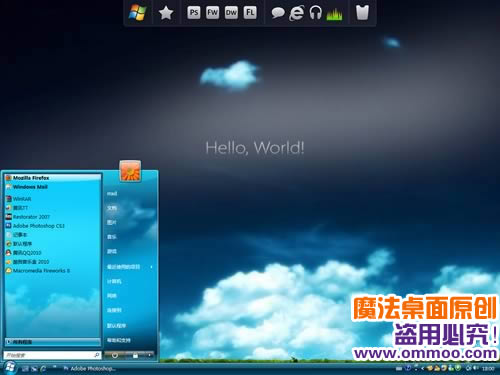Open the green equalizer icon in the dock

(x=334, y=14)
